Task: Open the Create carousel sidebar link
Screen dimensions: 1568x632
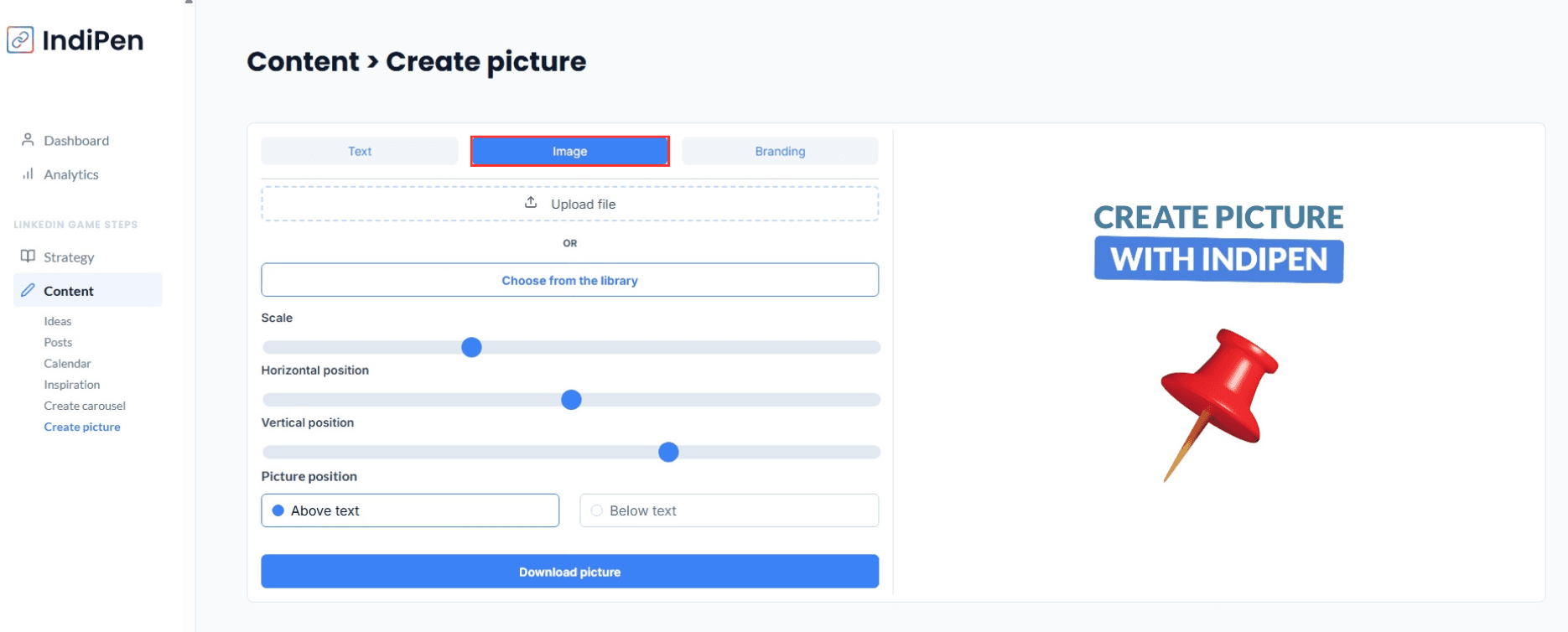Action: pyautogui.click(x=85, y=406)
